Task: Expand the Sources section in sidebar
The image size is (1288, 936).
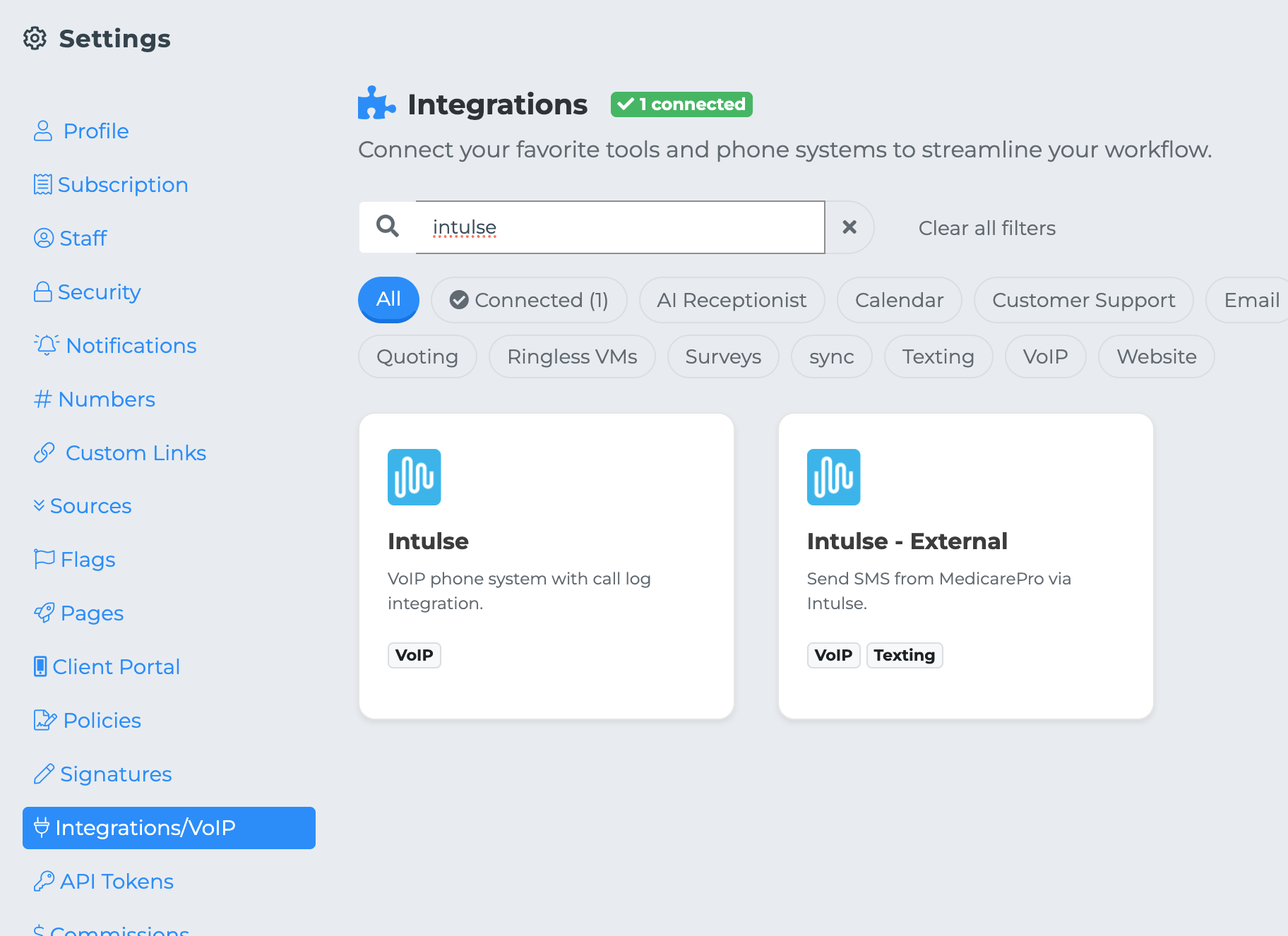Action: coord(83,506)
